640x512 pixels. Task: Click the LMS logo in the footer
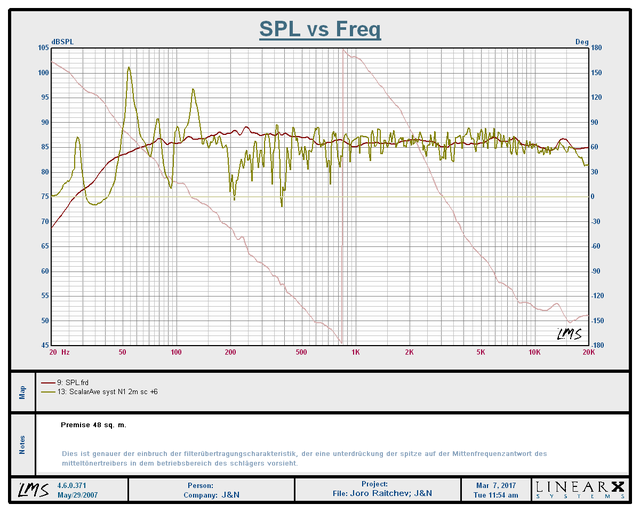pyautogui.click(x=33, y=490)
